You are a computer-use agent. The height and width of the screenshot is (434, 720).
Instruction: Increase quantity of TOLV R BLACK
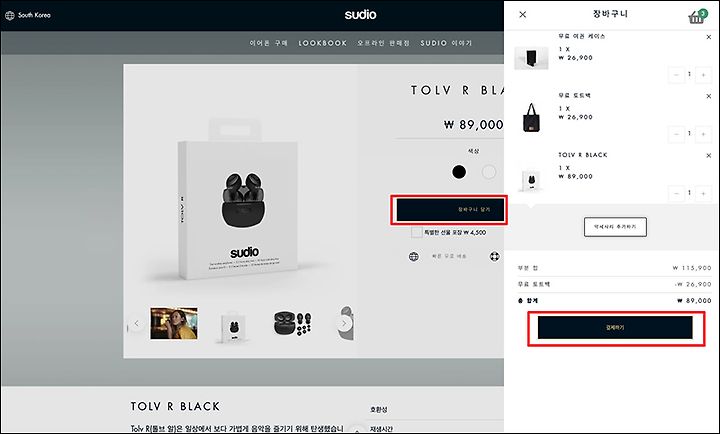point(703,194)
